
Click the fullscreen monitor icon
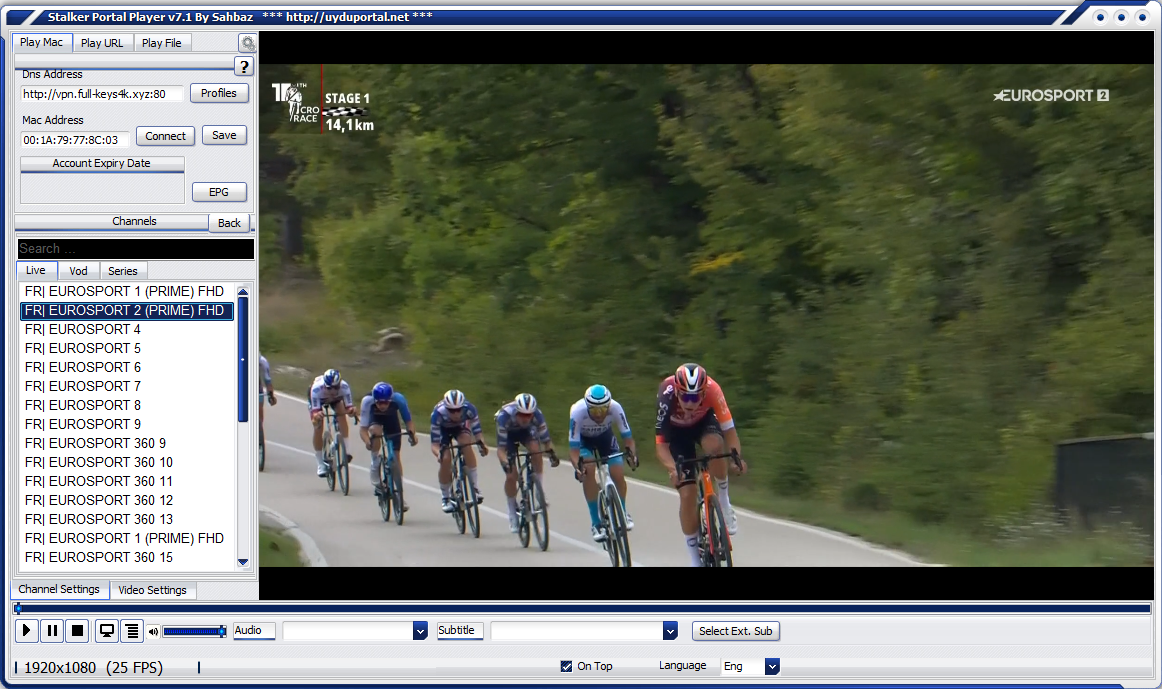tap(106, 631)
